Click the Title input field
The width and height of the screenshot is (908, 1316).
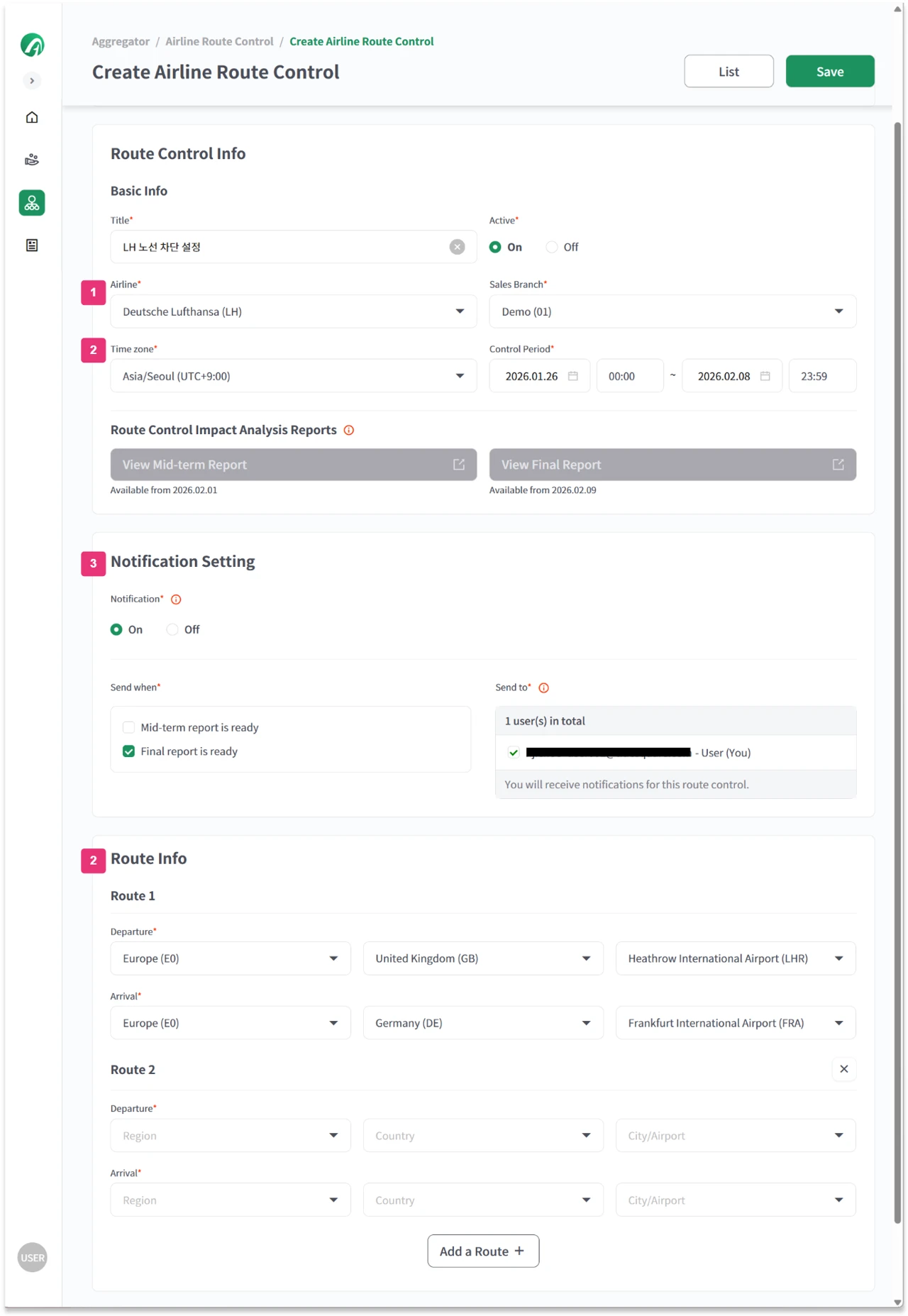tap(294, 247)
